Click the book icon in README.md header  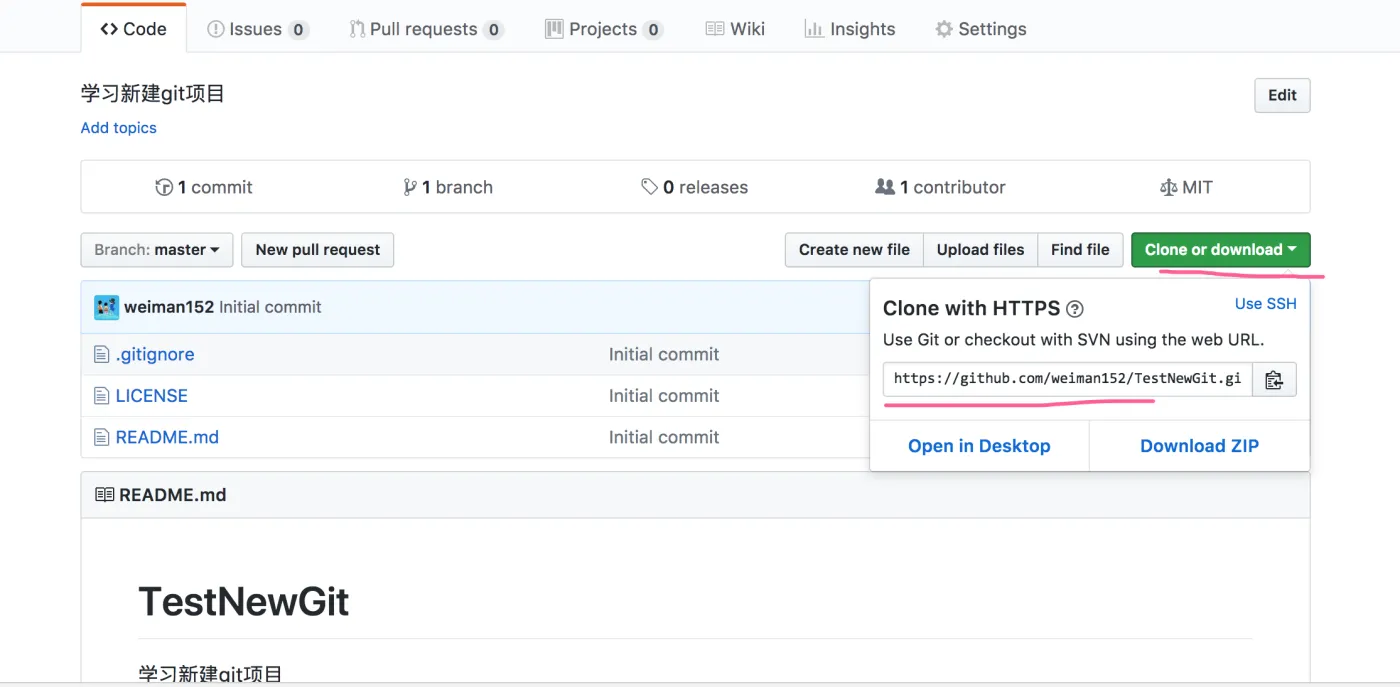[104, 495]
